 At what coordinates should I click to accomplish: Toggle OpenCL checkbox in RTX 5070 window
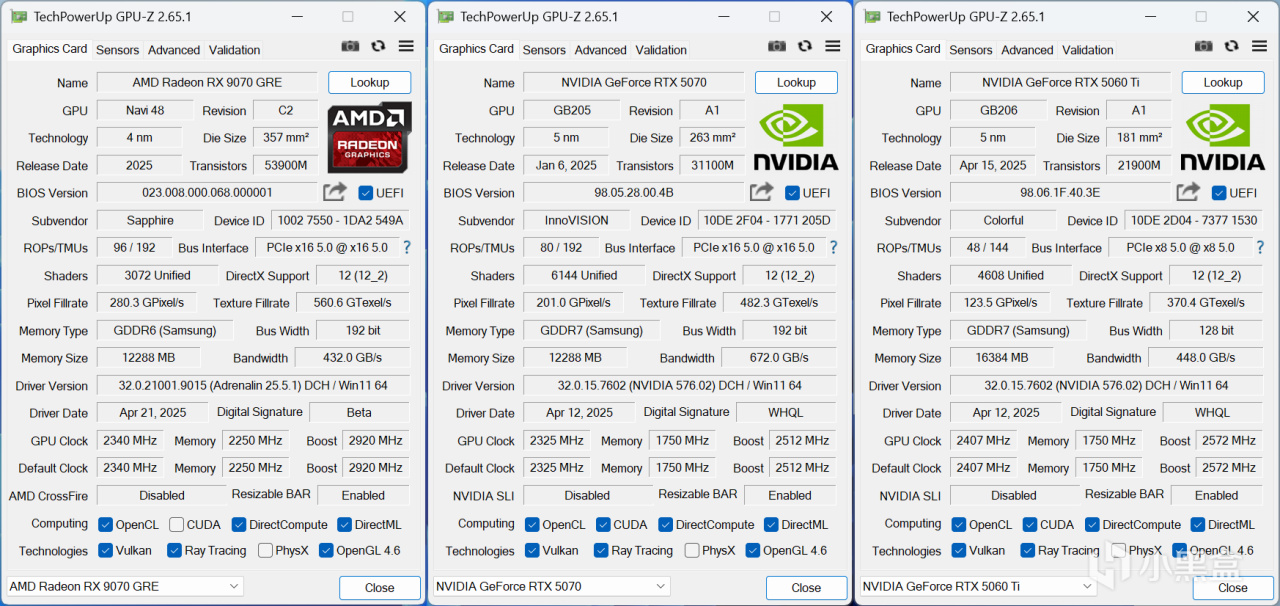coord(532,524)
